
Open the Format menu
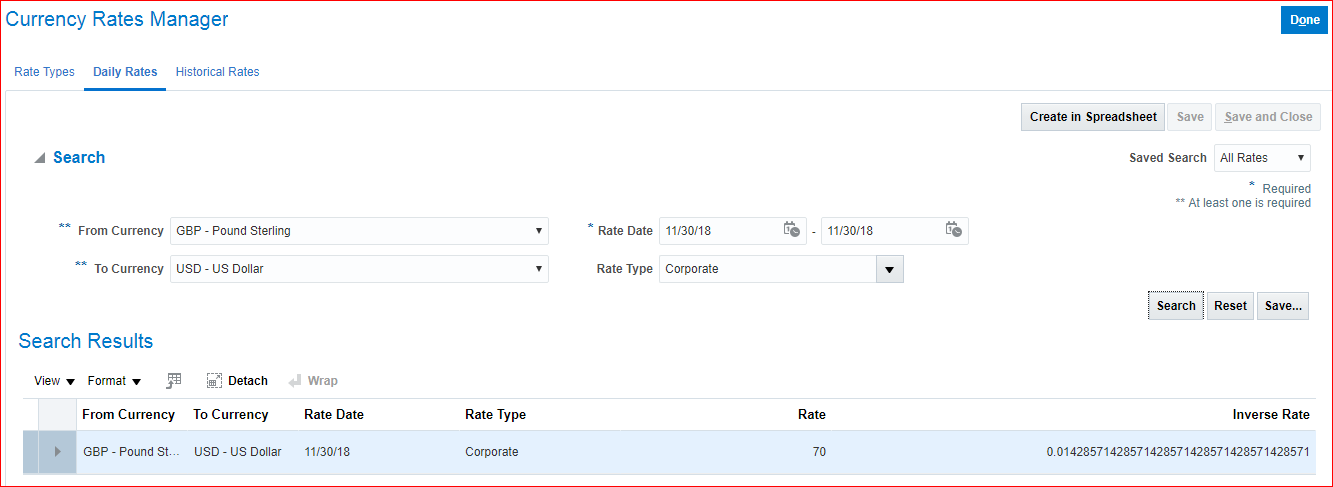(114, 381)
